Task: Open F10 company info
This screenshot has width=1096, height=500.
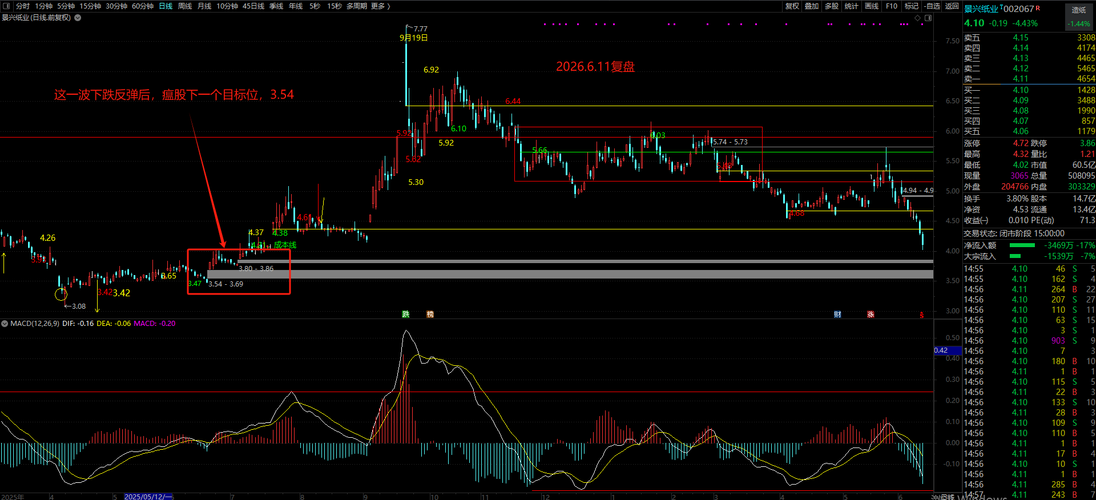Action: (x=891, y=6)
